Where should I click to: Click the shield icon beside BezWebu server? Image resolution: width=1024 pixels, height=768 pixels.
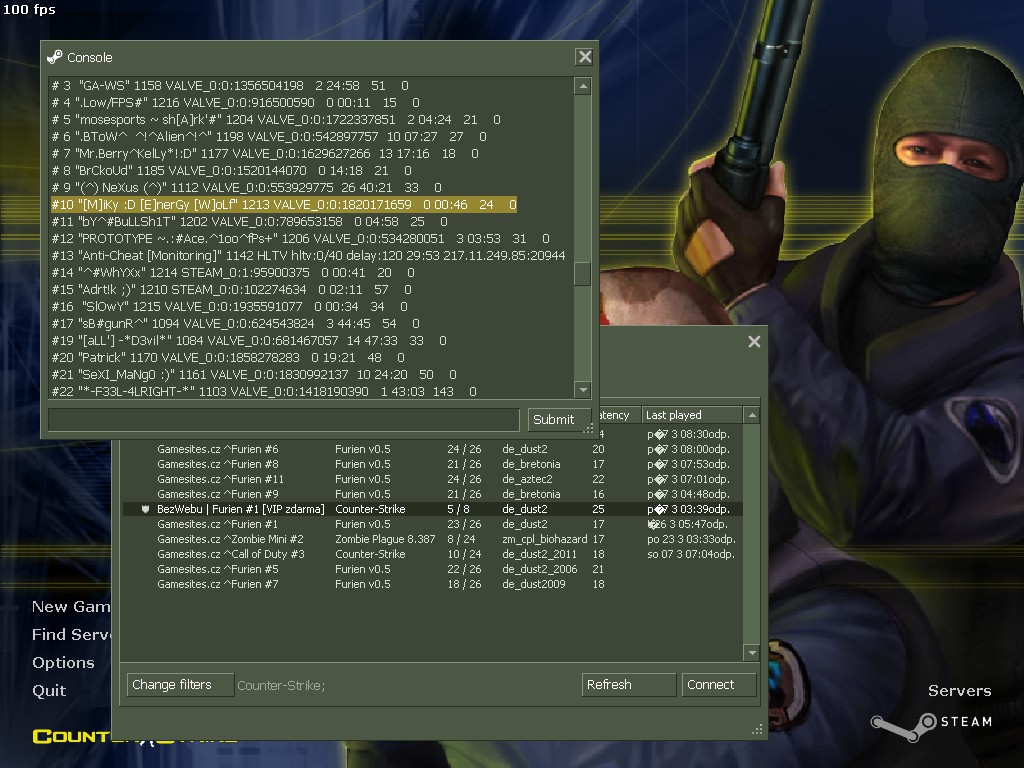pos(145,509)
